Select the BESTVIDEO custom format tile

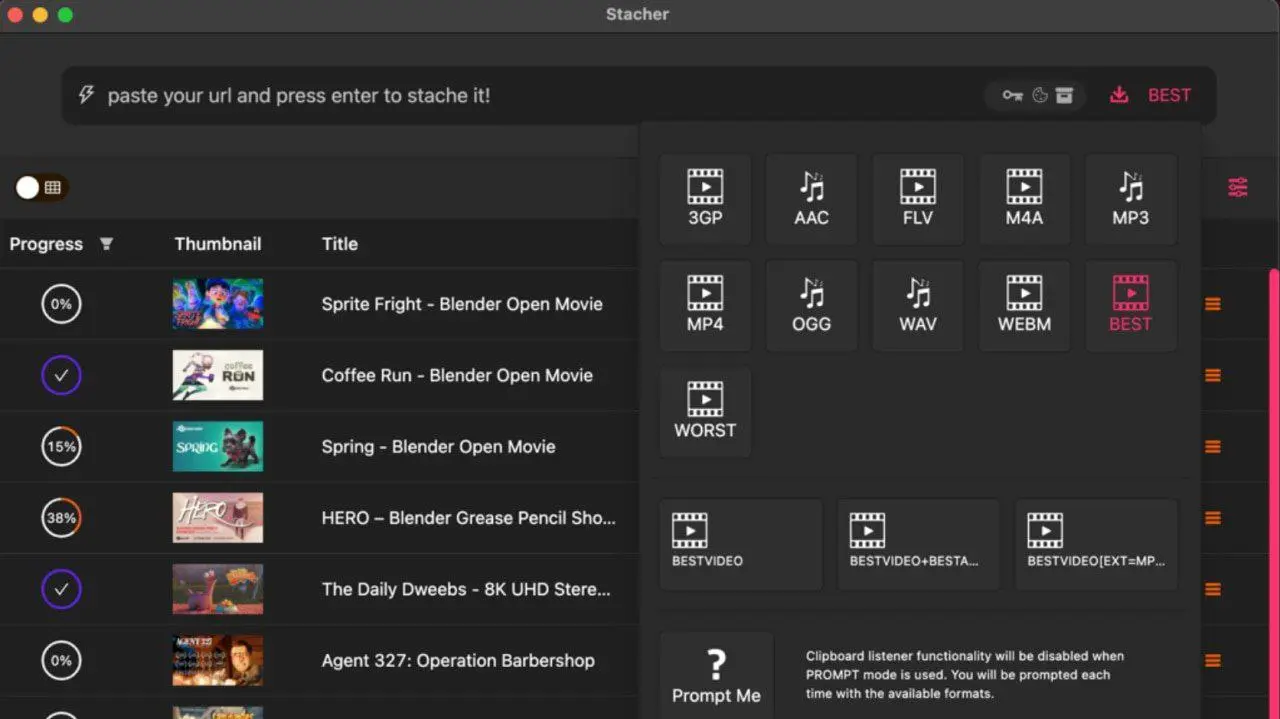click(x=741, y=545)
